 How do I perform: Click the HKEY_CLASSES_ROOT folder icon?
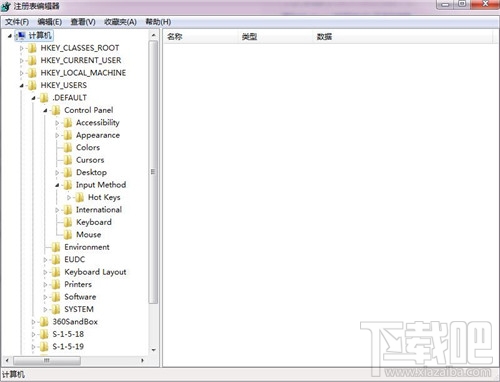[32, 48]
